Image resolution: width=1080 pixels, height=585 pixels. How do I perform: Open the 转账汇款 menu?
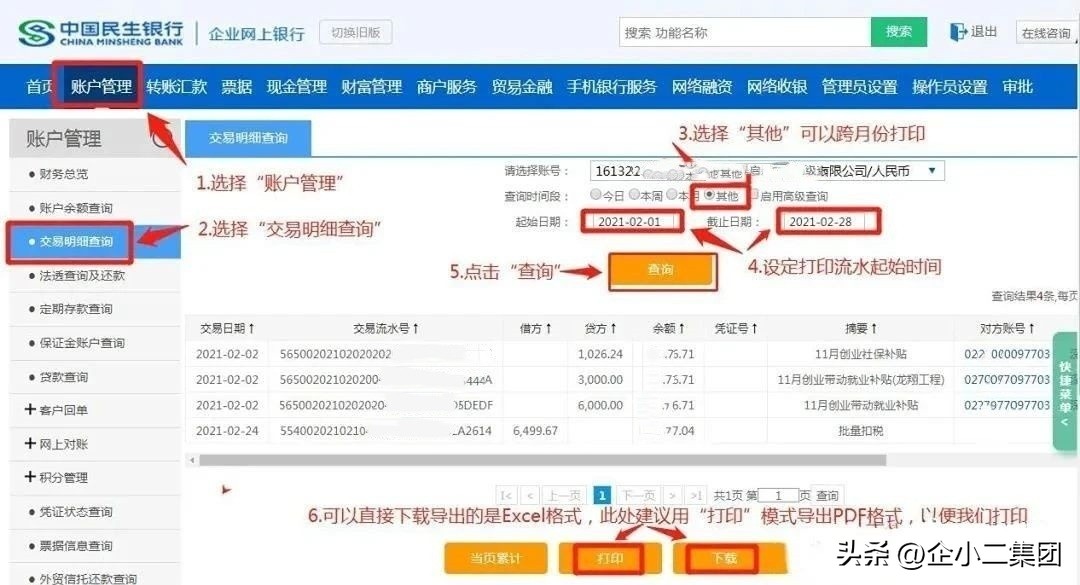pyautogui.click(x=176, y=87)
